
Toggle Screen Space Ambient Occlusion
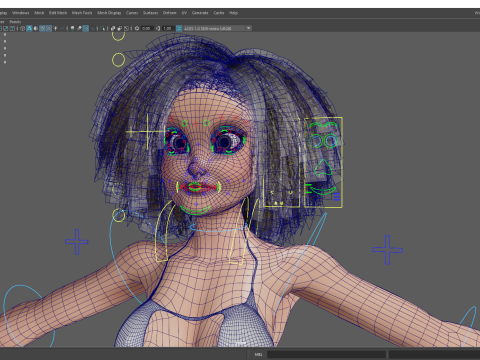(x=72, y=28)
